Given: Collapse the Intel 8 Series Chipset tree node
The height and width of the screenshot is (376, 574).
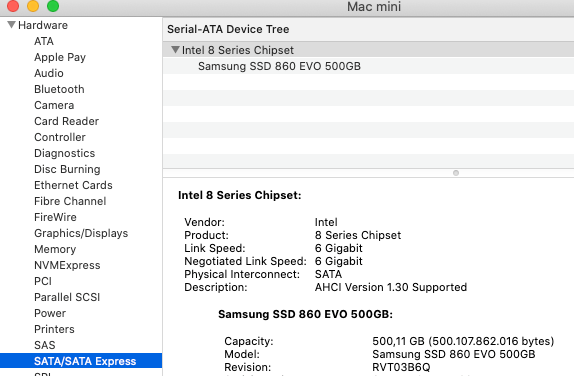Looking at the screenshot, I should pos(175,49).
